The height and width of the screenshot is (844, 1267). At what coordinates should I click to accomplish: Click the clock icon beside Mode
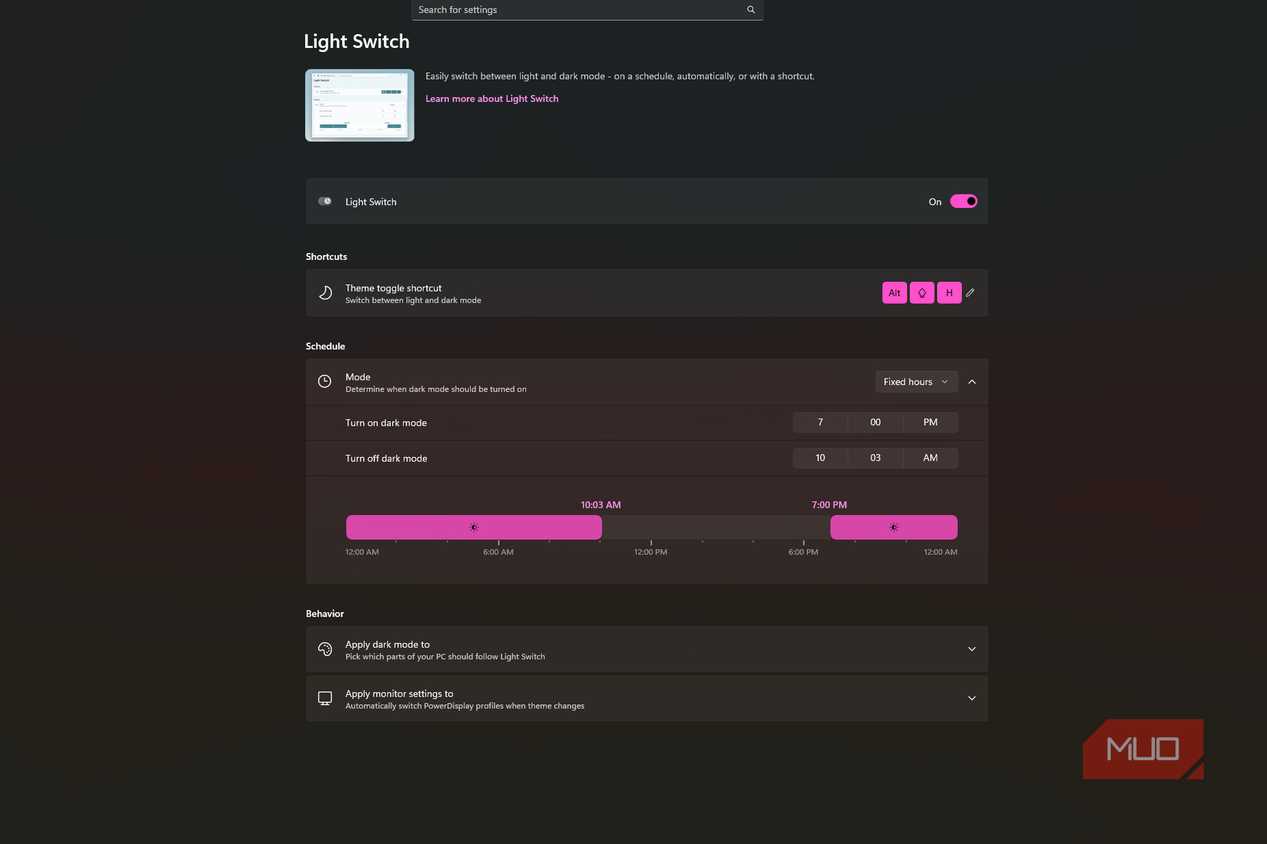coord(325,382)
